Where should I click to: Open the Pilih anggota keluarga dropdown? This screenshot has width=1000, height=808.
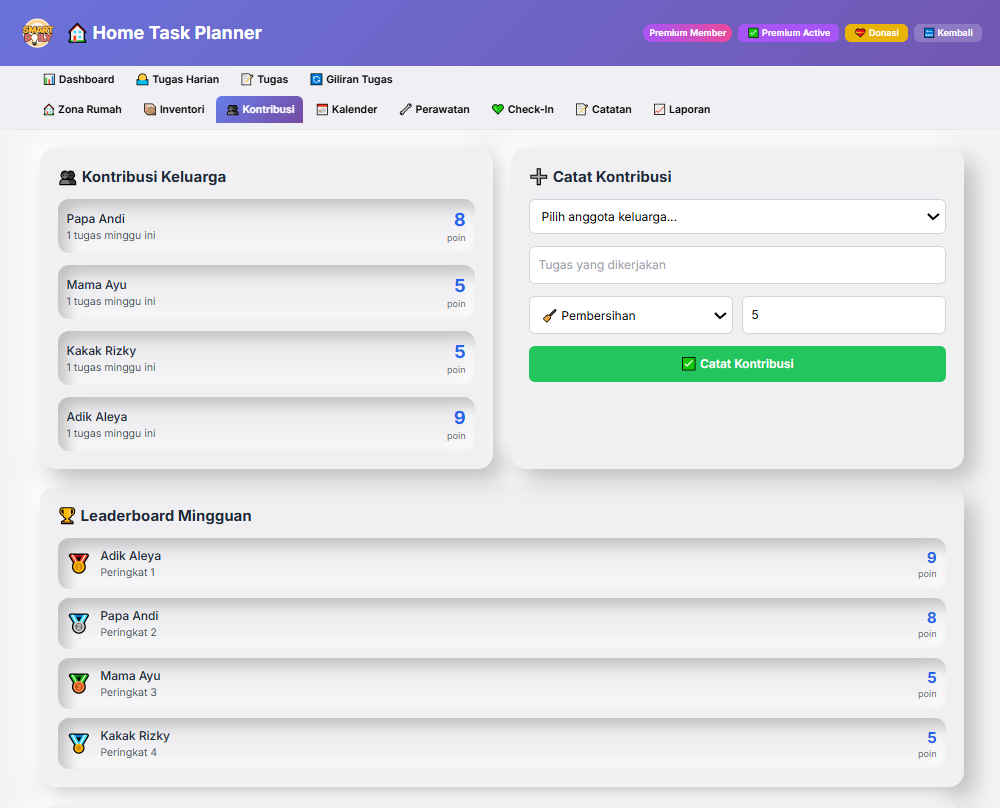[x=737, y=216]
